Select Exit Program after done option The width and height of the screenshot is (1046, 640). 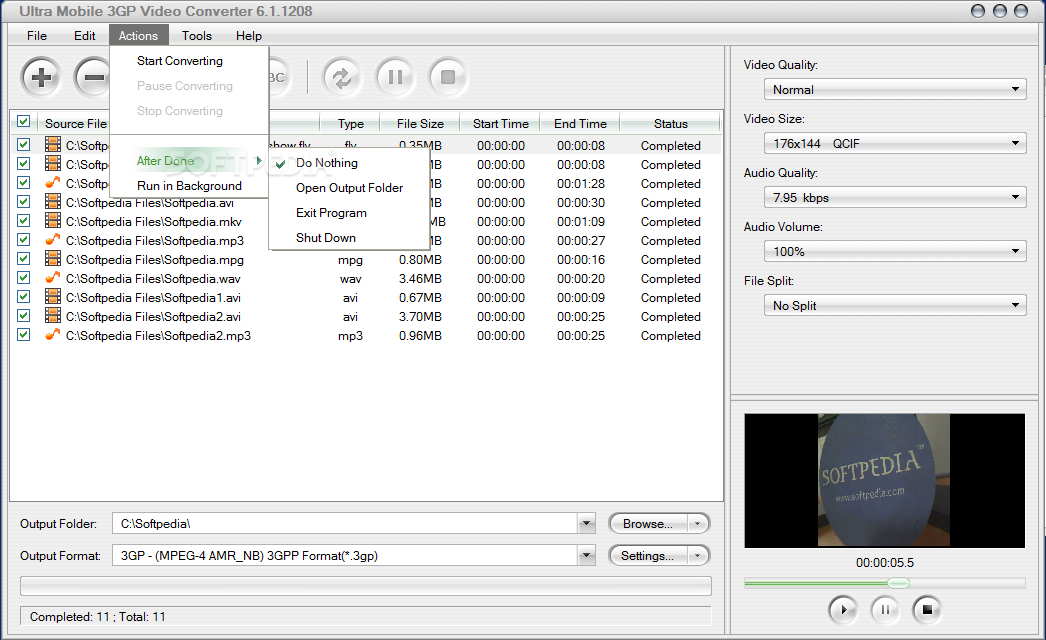(x=350, y=213)
